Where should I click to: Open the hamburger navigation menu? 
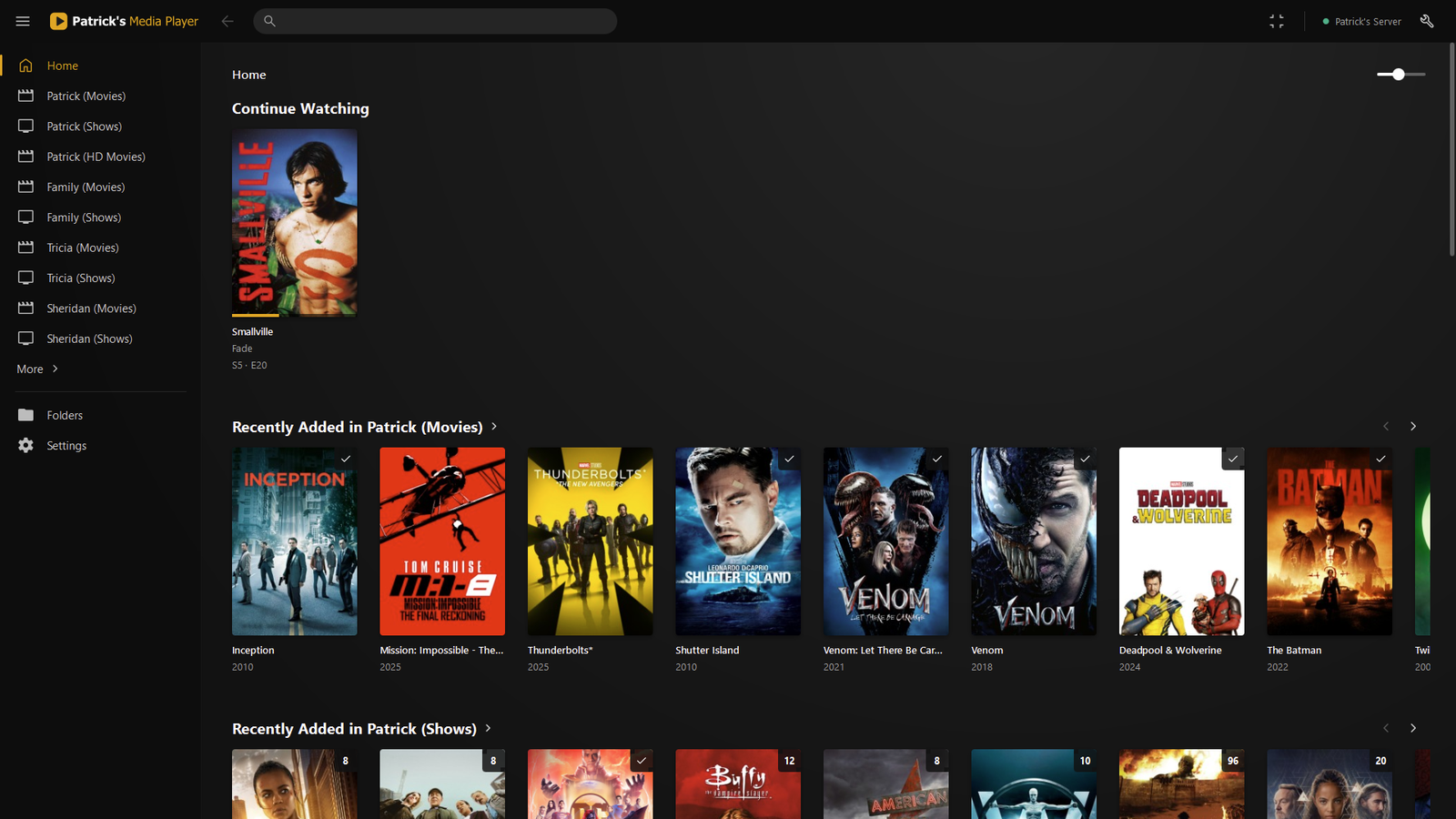click(x=23, y=21)
